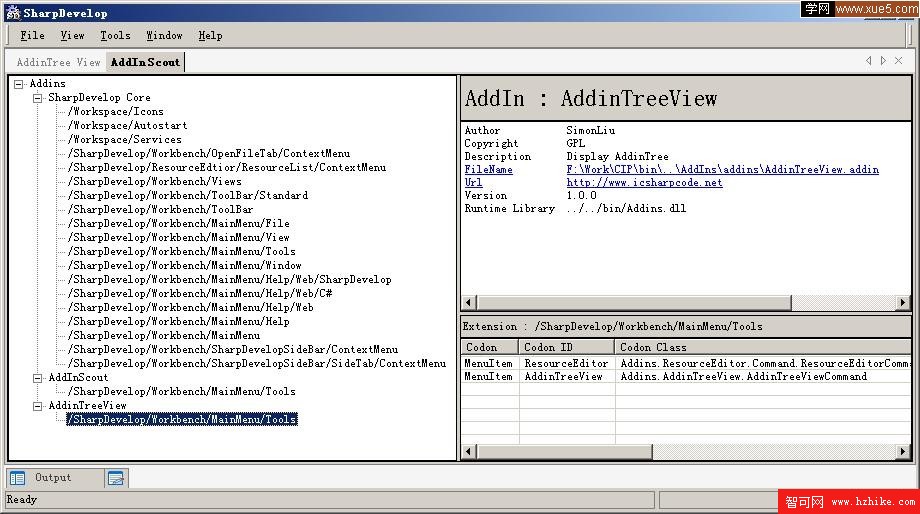The height and width of the screenshot is (514, 920).
Task: Sort by the Codon ID column header
Action: pyautogui.click(x=566, y=347)
